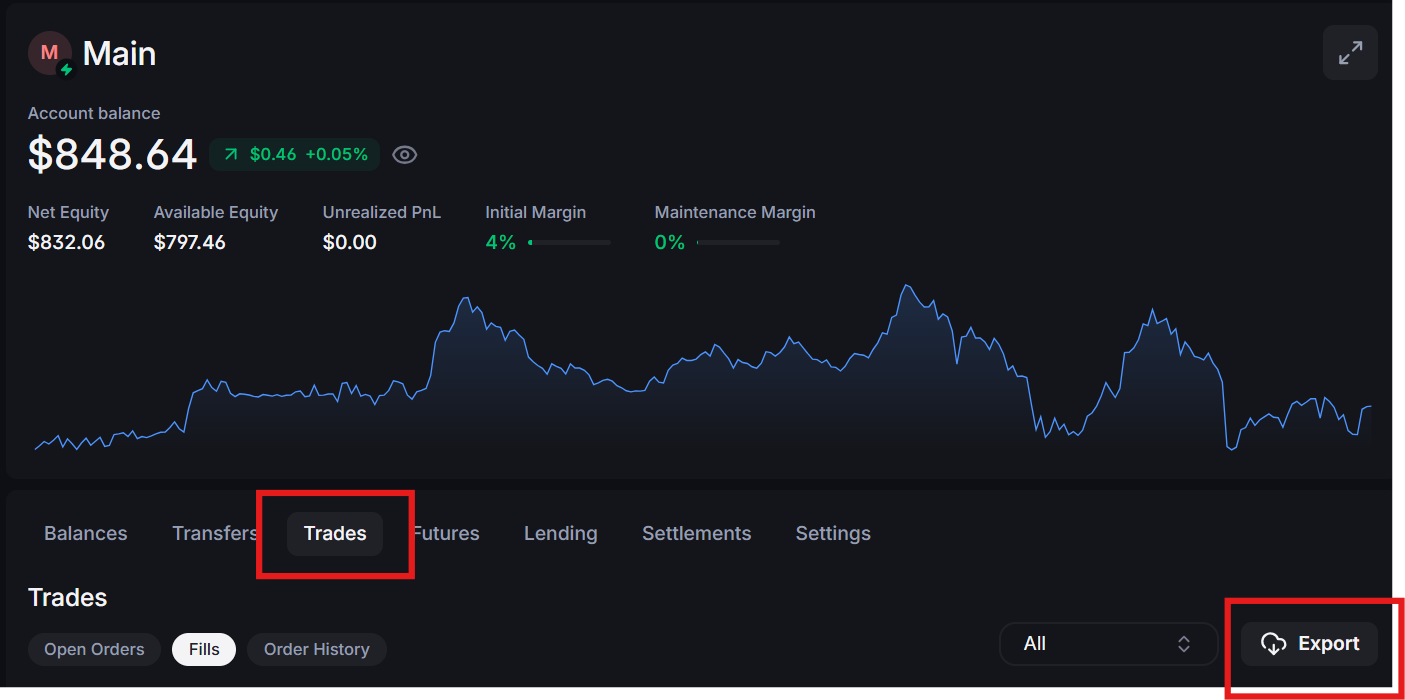Click the up-down chevron in the All dropdown

tap(1184, 644)
